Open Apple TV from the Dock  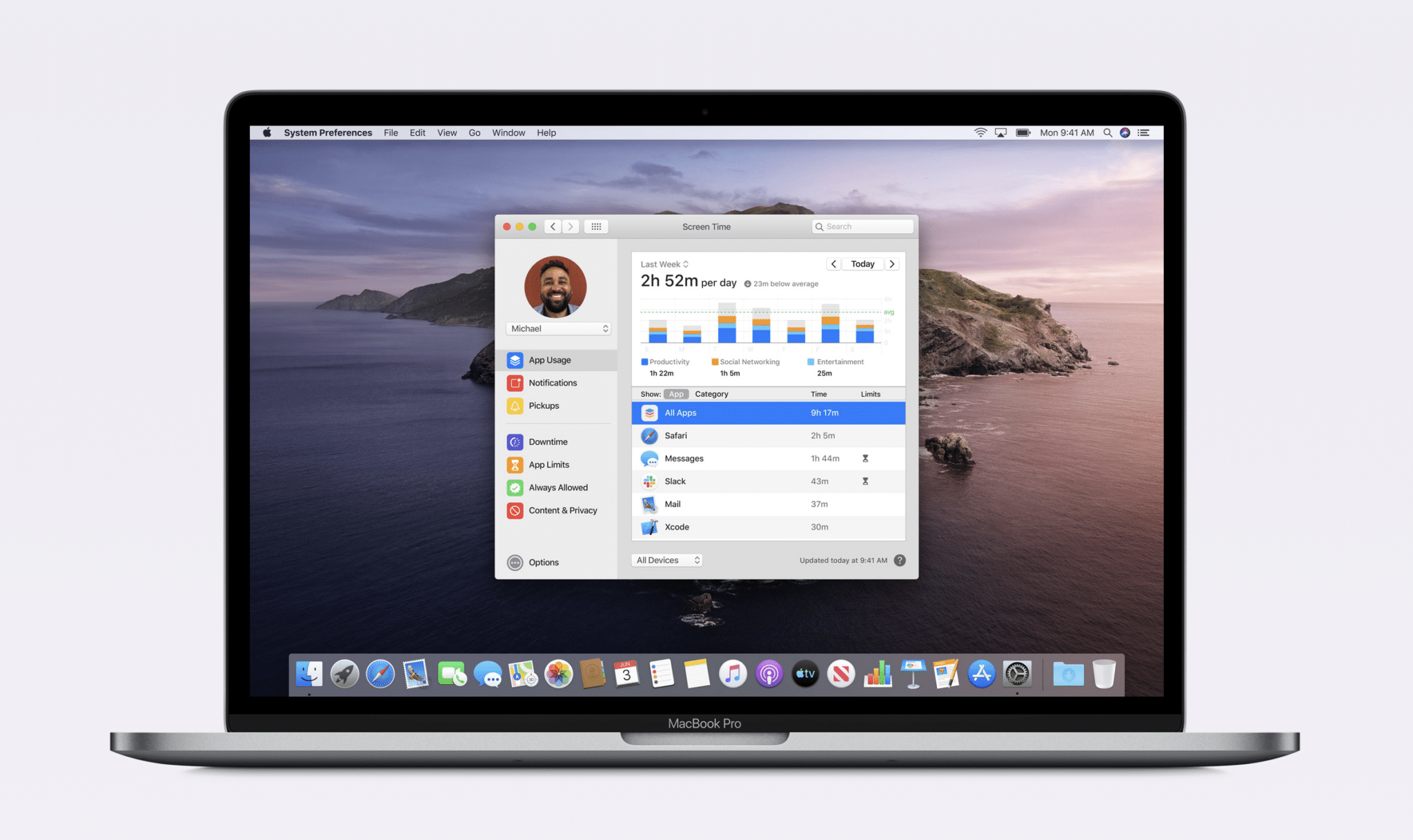point(805,674)
